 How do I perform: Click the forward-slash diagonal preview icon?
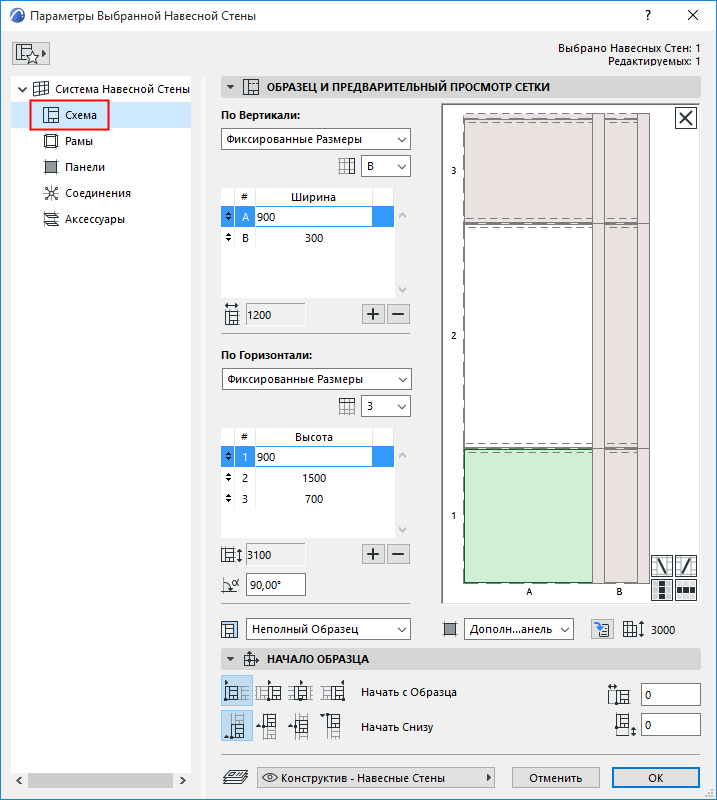tap(686, 566)
